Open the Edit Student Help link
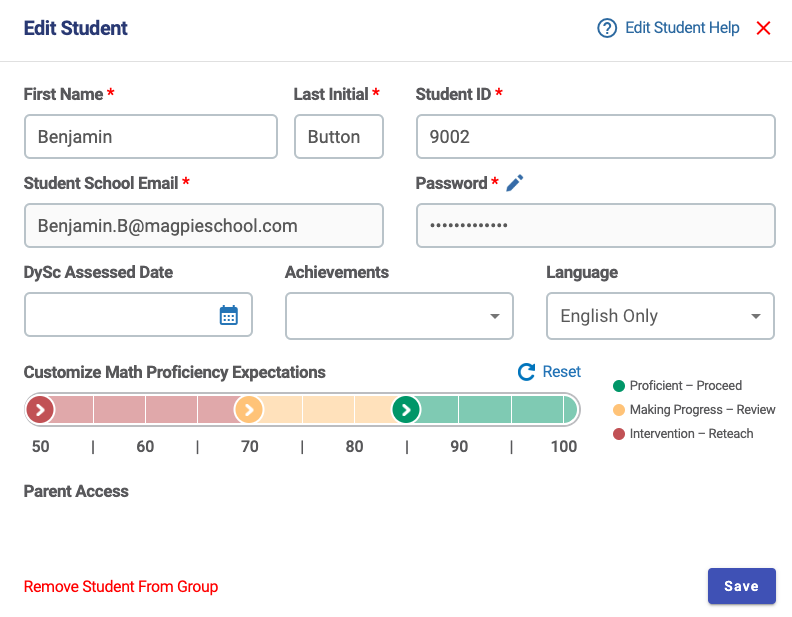The height and width of the screenshot is (617, 792). pyautogui.click(x=682, y=28)
